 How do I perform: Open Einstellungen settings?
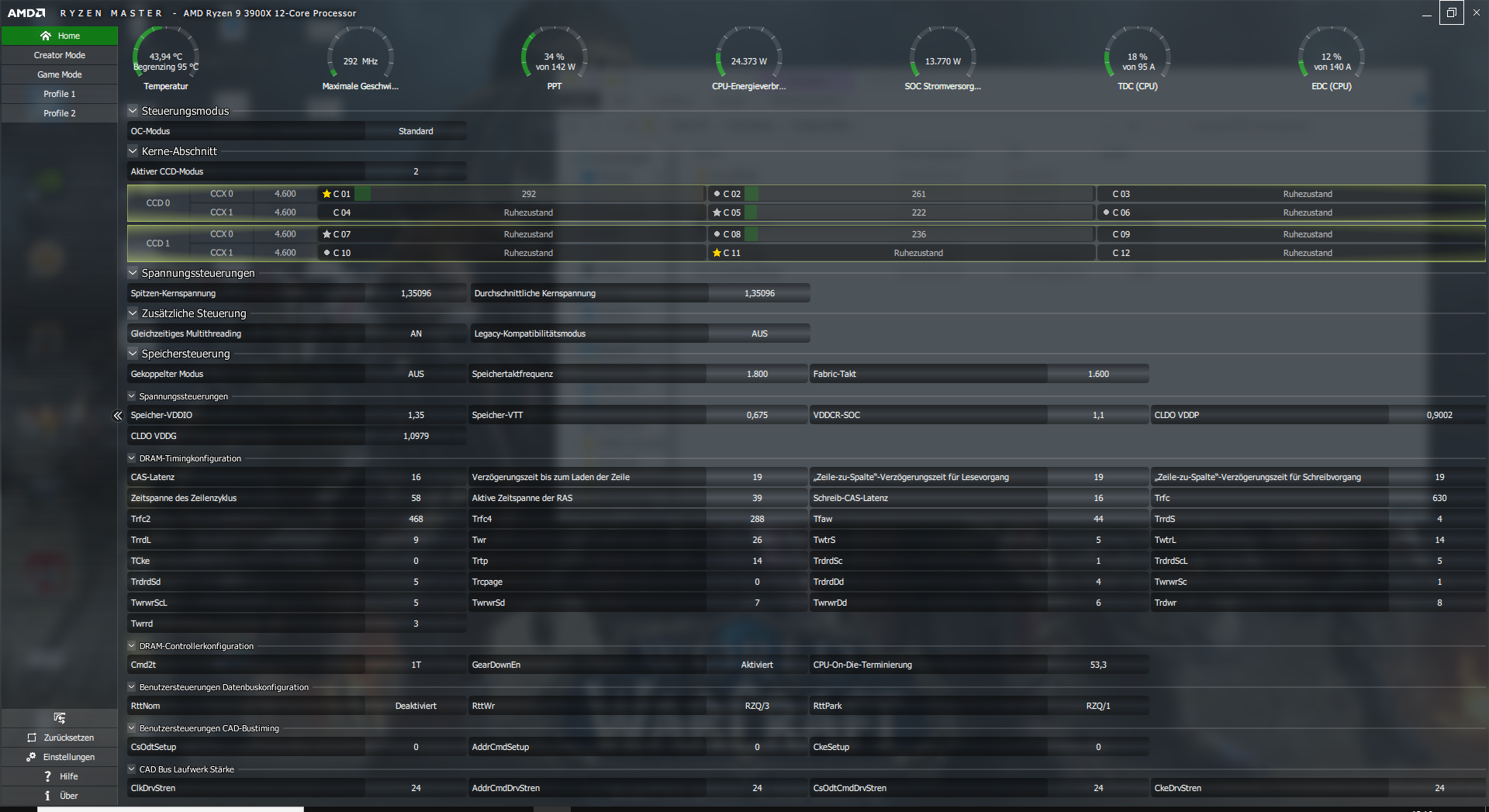(x=60, y=757)
